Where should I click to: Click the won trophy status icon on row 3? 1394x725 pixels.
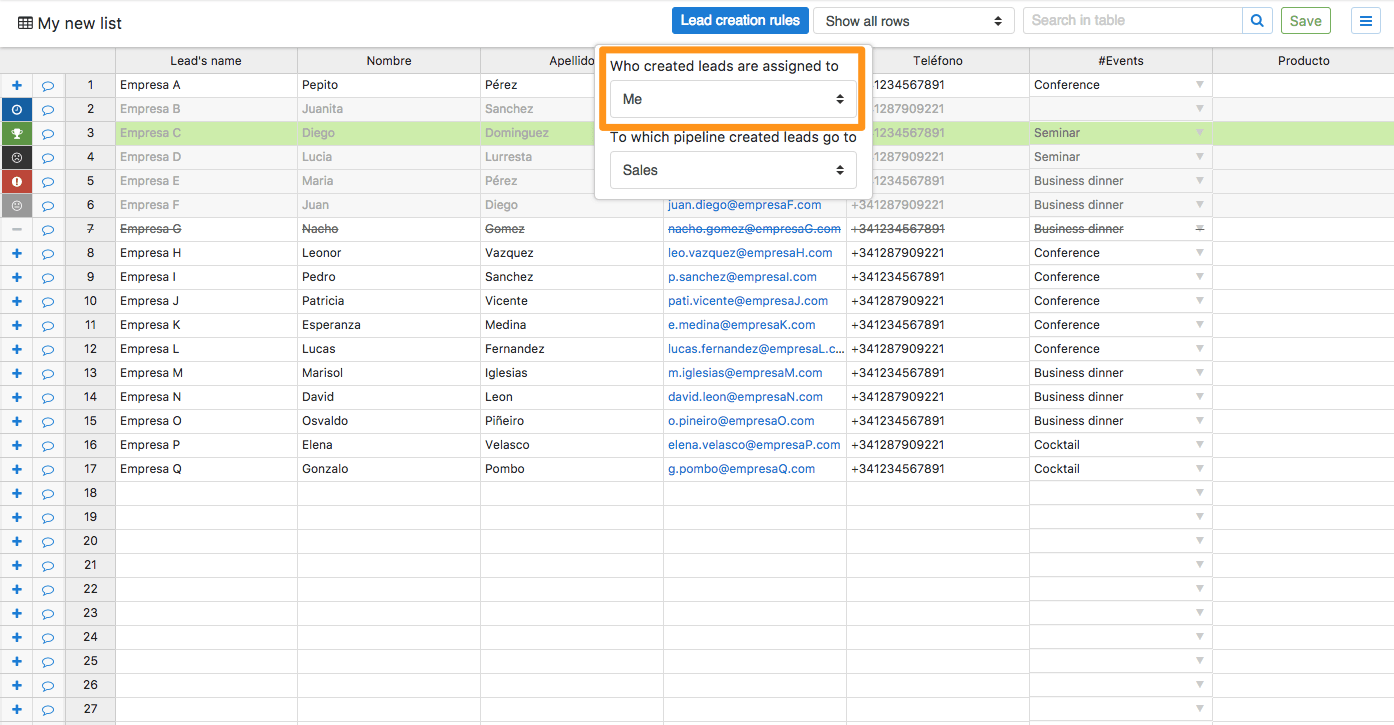coord(17,133)
